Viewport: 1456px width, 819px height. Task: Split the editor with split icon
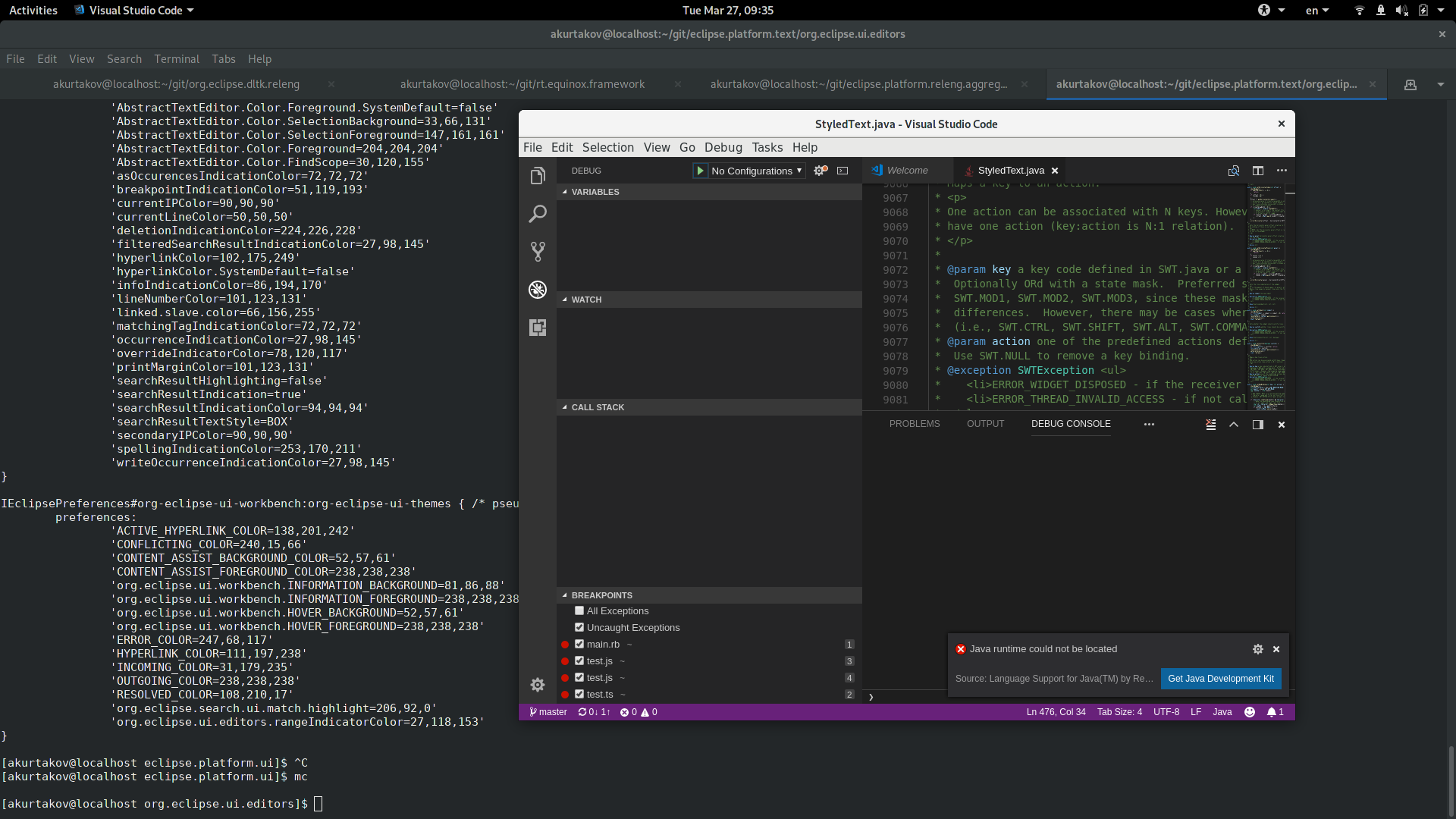1258,171
